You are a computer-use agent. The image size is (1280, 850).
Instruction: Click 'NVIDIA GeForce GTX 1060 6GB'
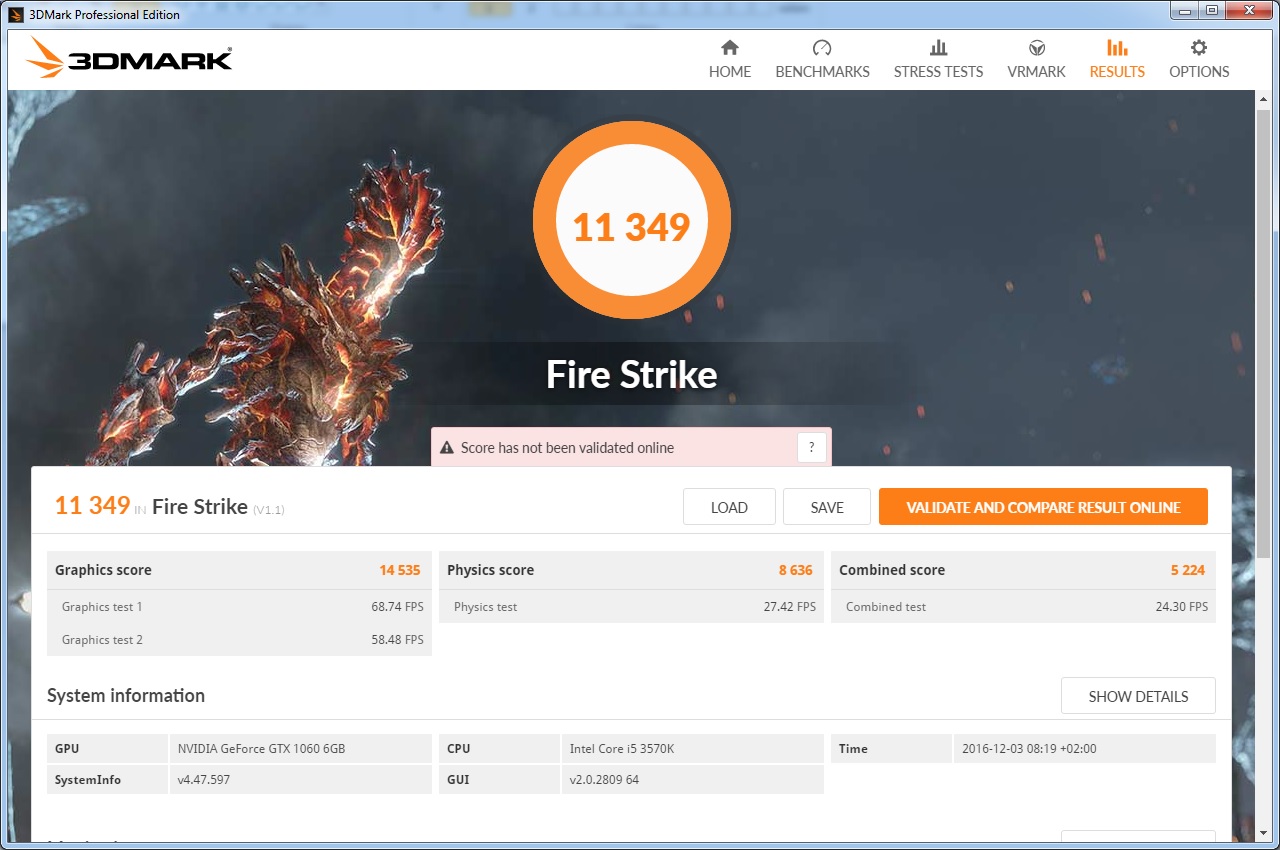[262, 749]
